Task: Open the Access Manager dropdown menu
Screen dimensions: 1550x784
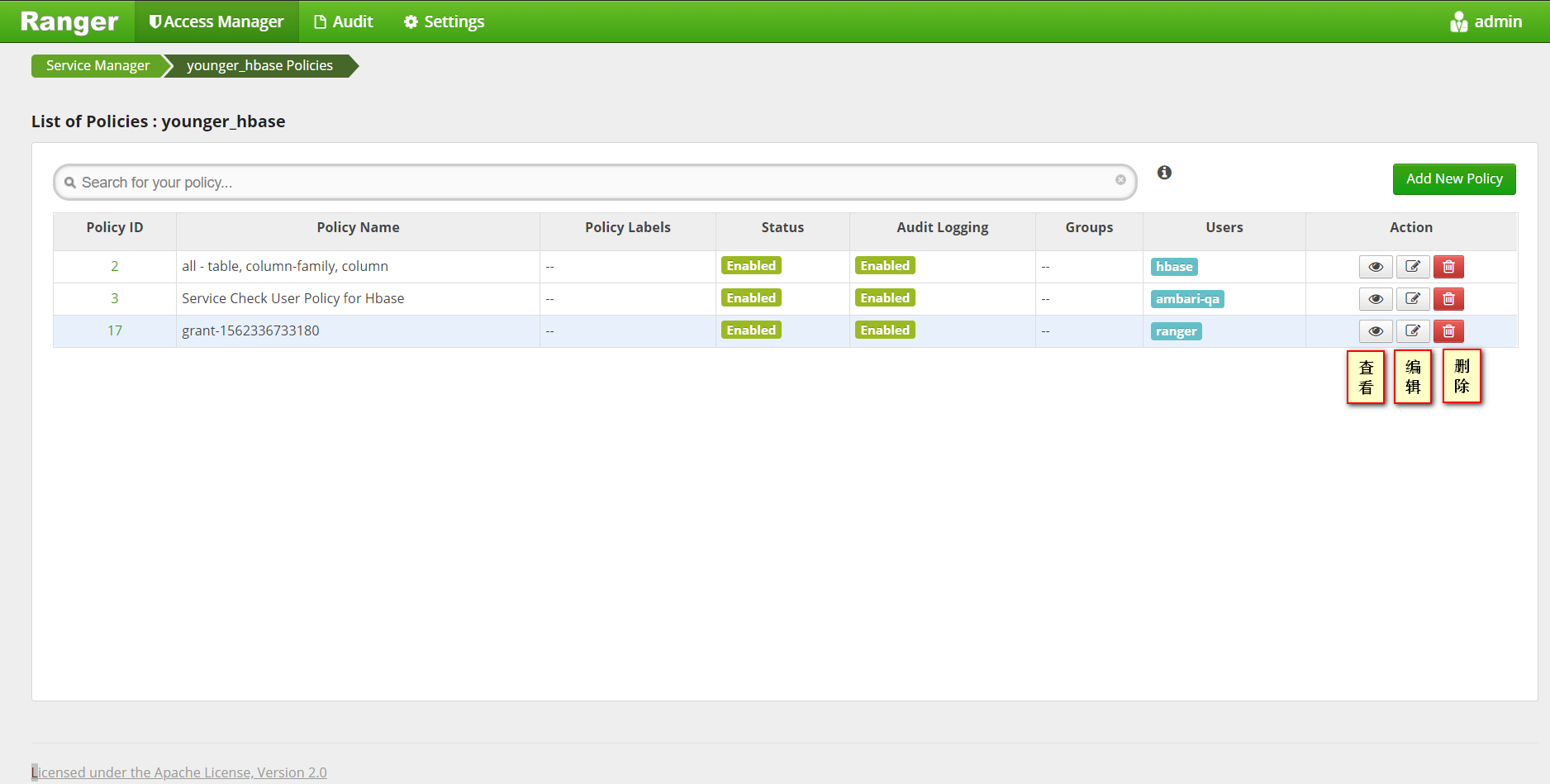Action: 216,21
